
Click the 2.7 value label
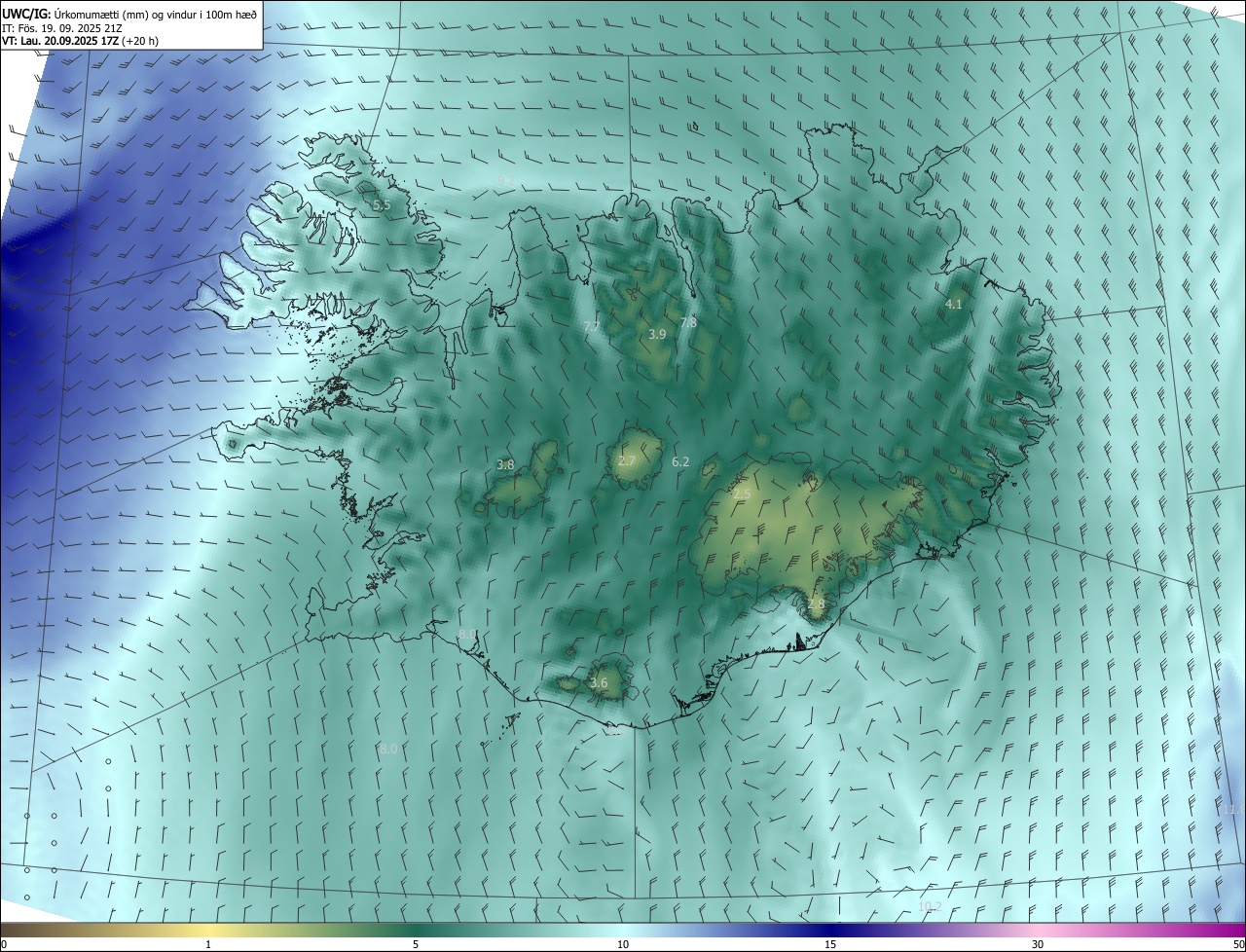[x=627, y=461]
